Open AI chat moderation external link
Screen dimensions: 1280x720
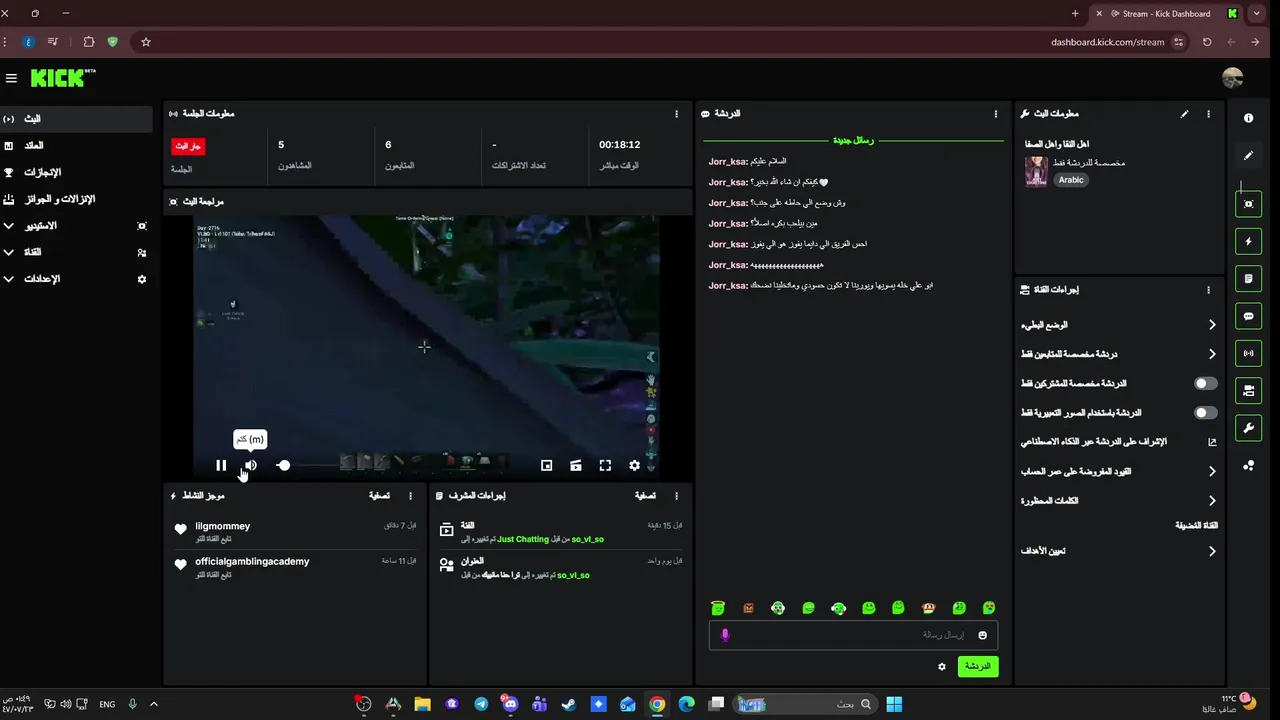point(1212,442)
